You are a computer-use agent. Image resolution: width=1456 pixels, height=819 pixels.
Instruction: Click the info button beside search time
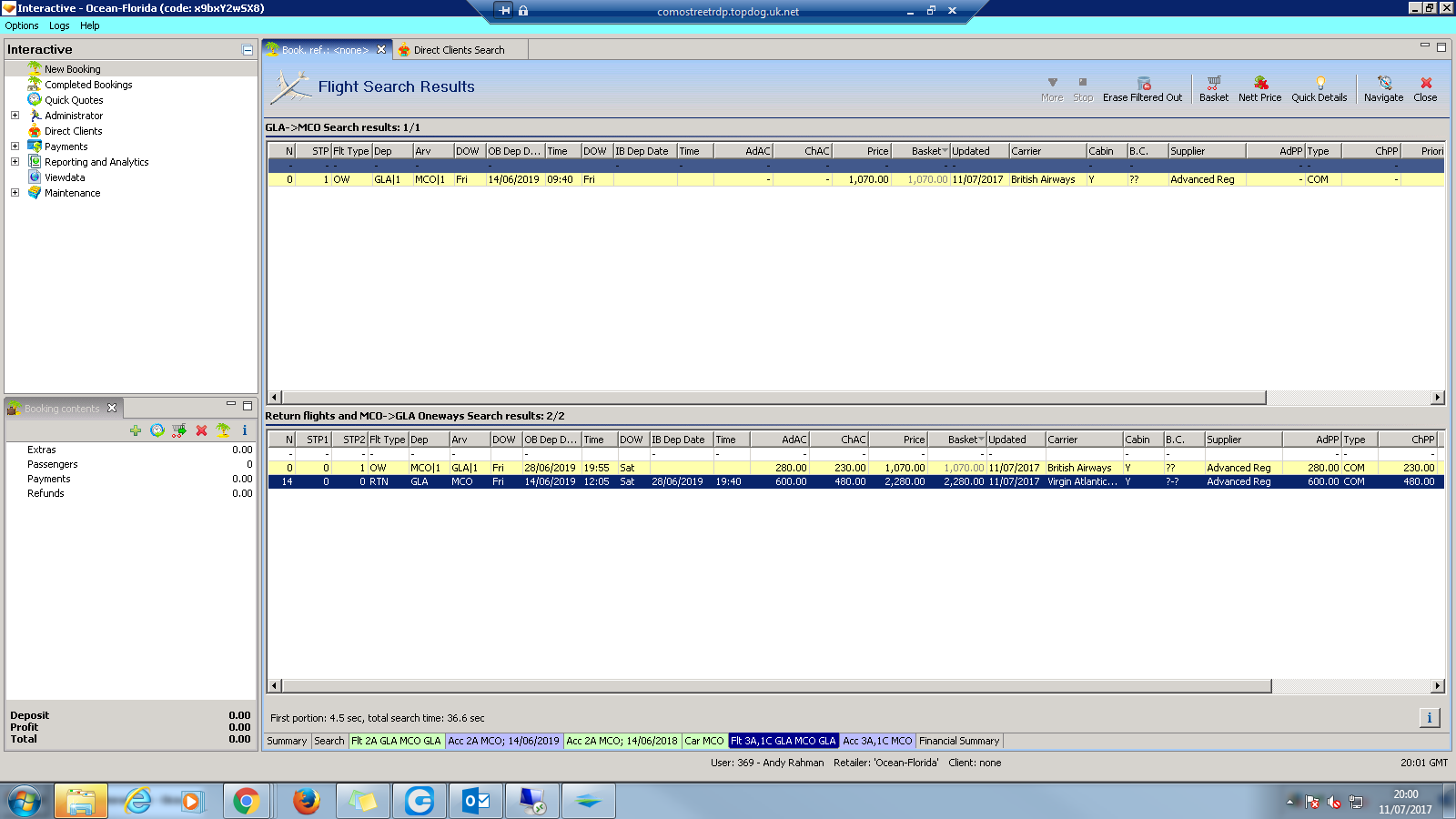[1430, 718]
